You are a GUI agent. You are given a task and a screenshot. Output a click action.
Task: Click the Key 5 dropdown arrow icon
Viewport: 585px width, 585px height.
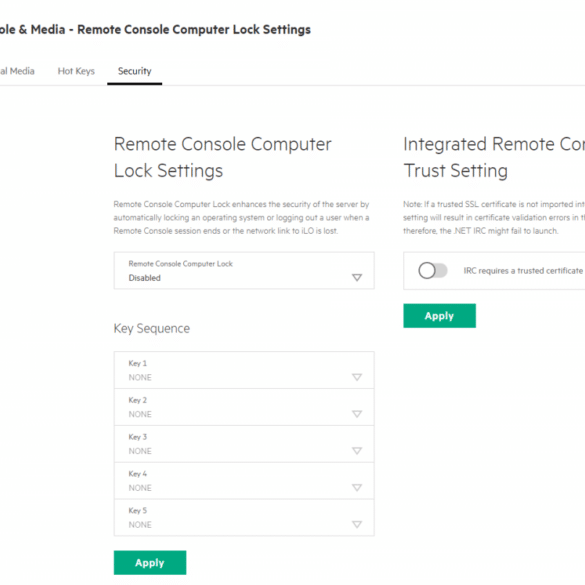click(357, 525)
